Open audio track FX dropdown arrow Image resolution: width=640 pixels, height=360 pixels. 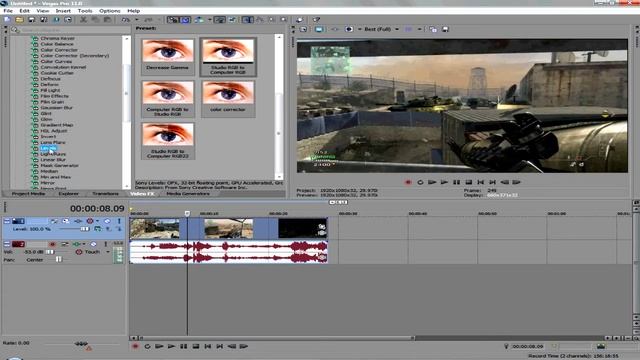coord(84,244)
